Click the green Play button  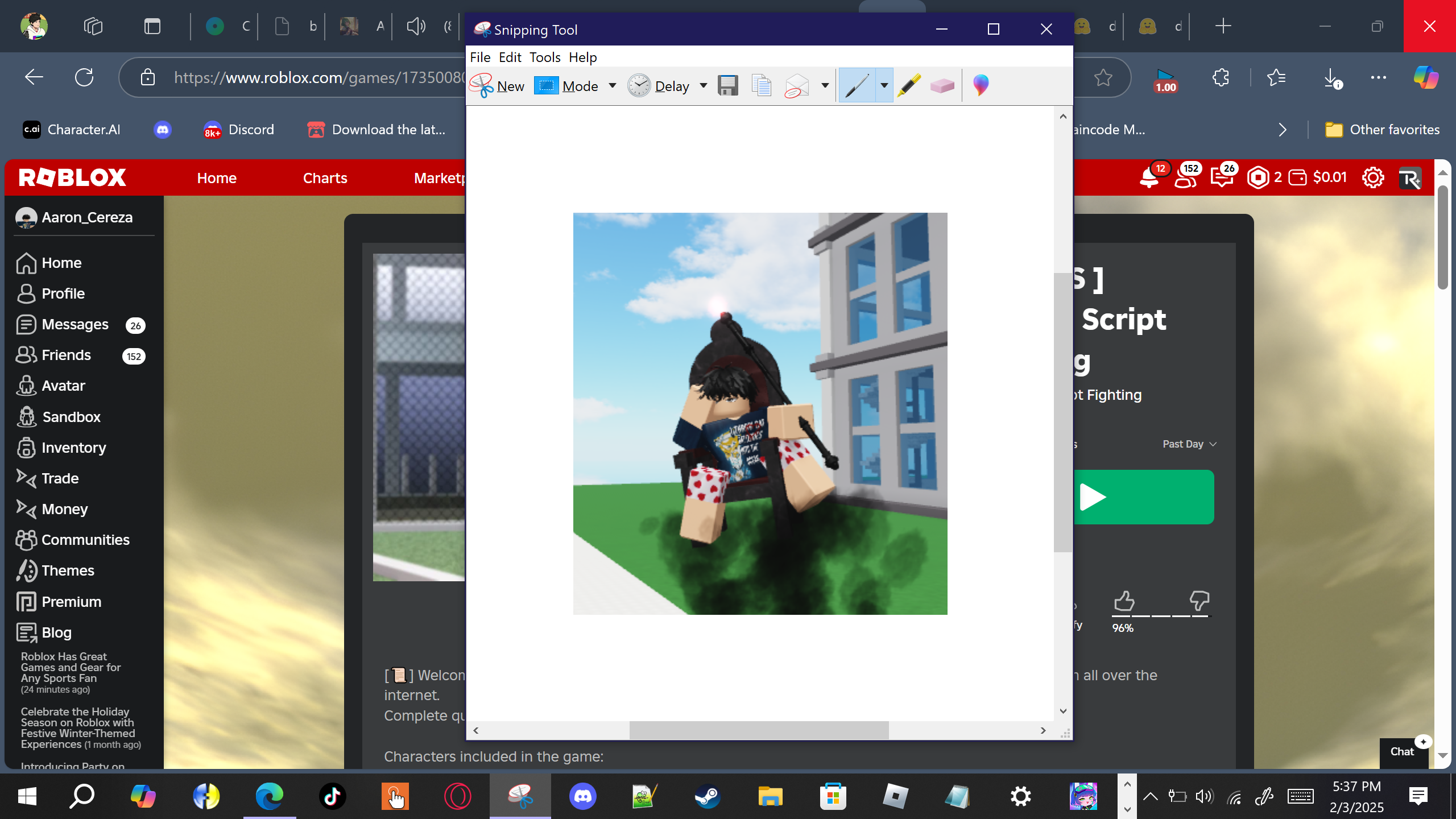(x=1143, y=497)
